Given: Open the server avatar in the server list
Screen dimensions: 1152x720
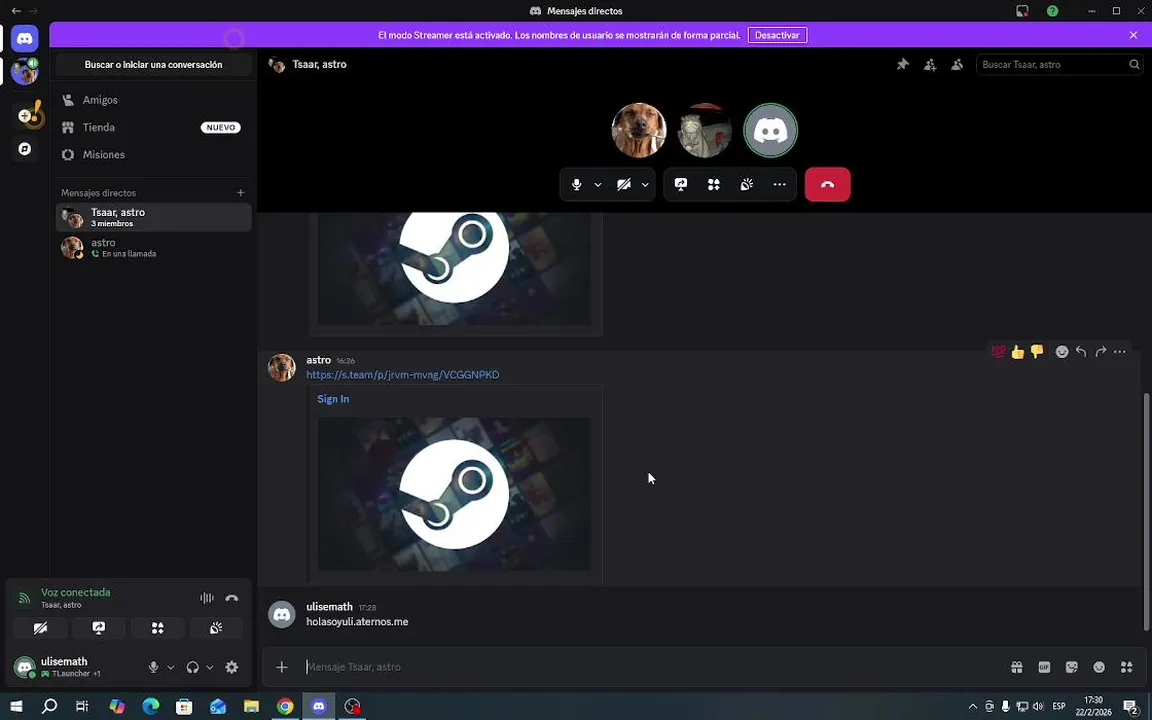Looking at the screenshot, I should coord(24,71).
